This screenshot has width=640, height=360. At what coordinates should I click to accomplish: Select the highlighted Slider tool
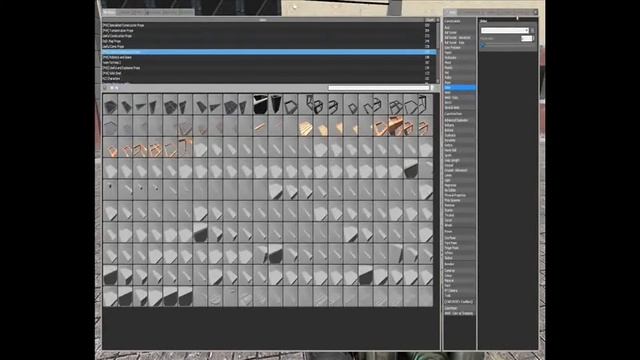(460, 87)
